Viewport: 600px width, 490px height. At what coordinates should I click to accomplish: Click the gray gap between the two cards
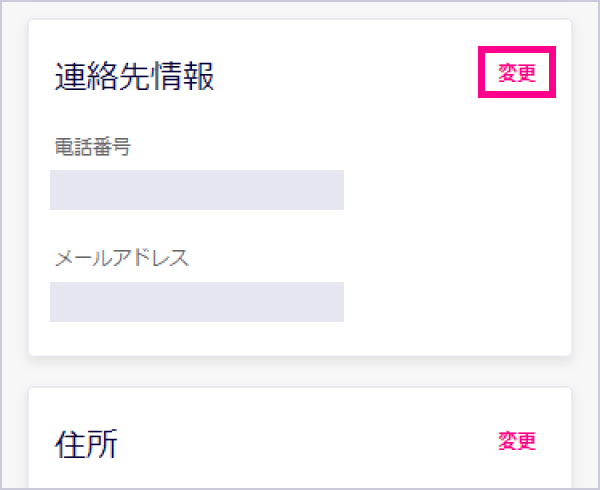300,372
